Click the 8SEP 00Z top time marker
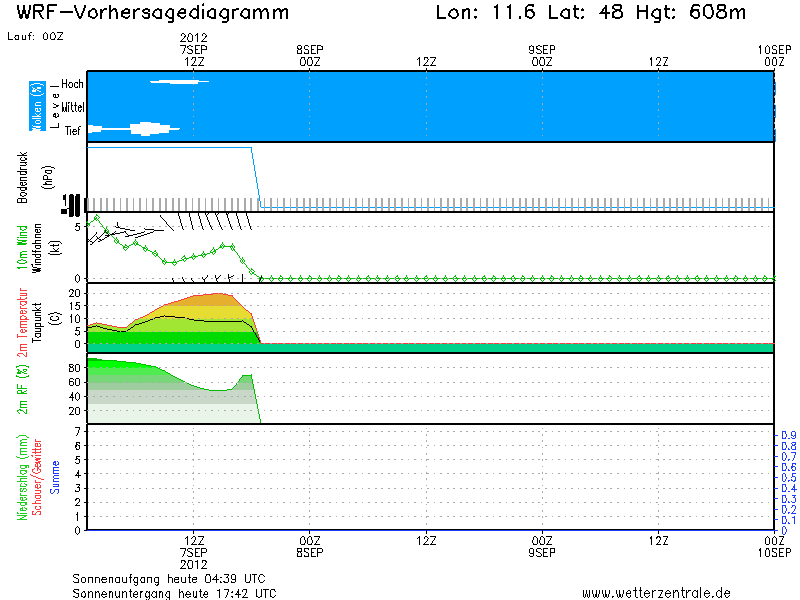Viewport: 800px width, 600px height. tap(310, 56)
